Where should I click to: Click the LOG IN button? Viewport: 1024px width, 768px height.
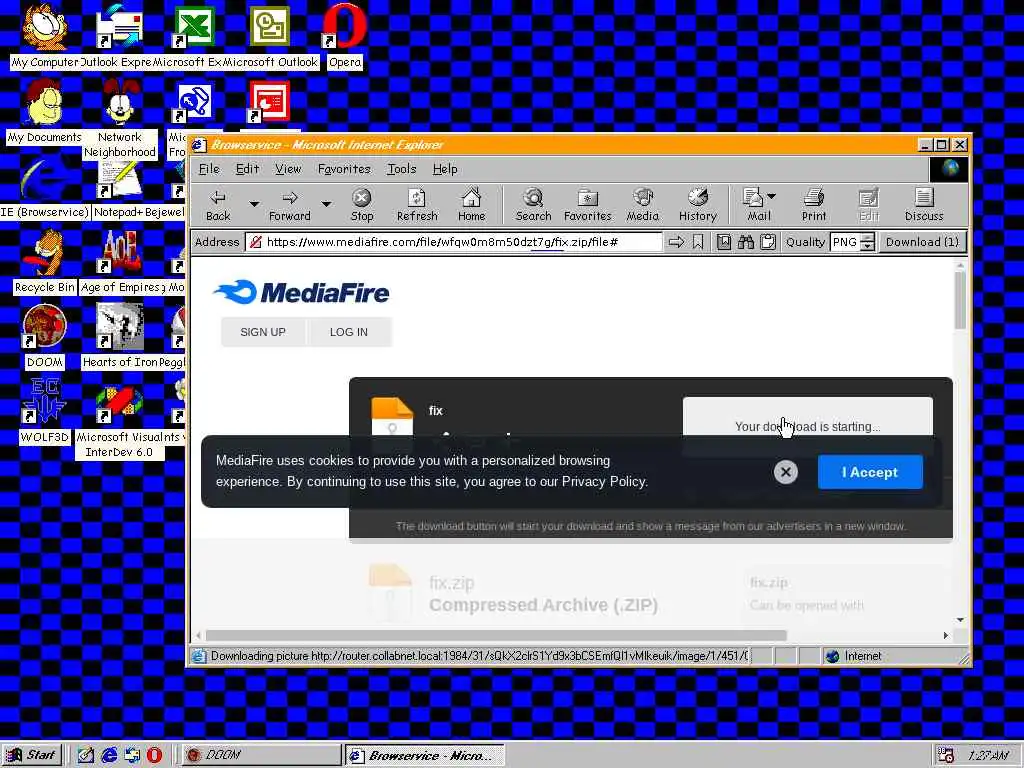coord(349,332)
